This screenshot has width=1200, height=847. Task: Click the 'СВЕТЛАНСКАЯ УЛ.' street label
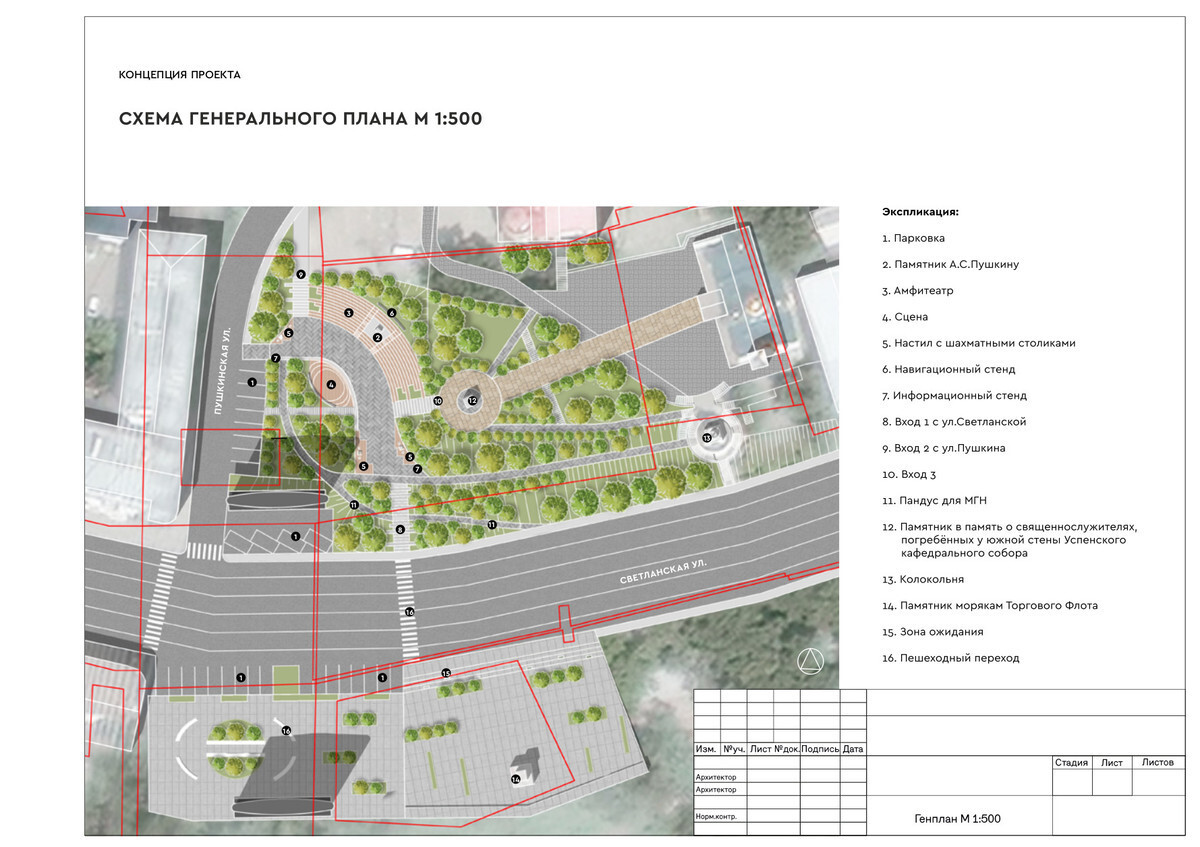click(662, 574)
